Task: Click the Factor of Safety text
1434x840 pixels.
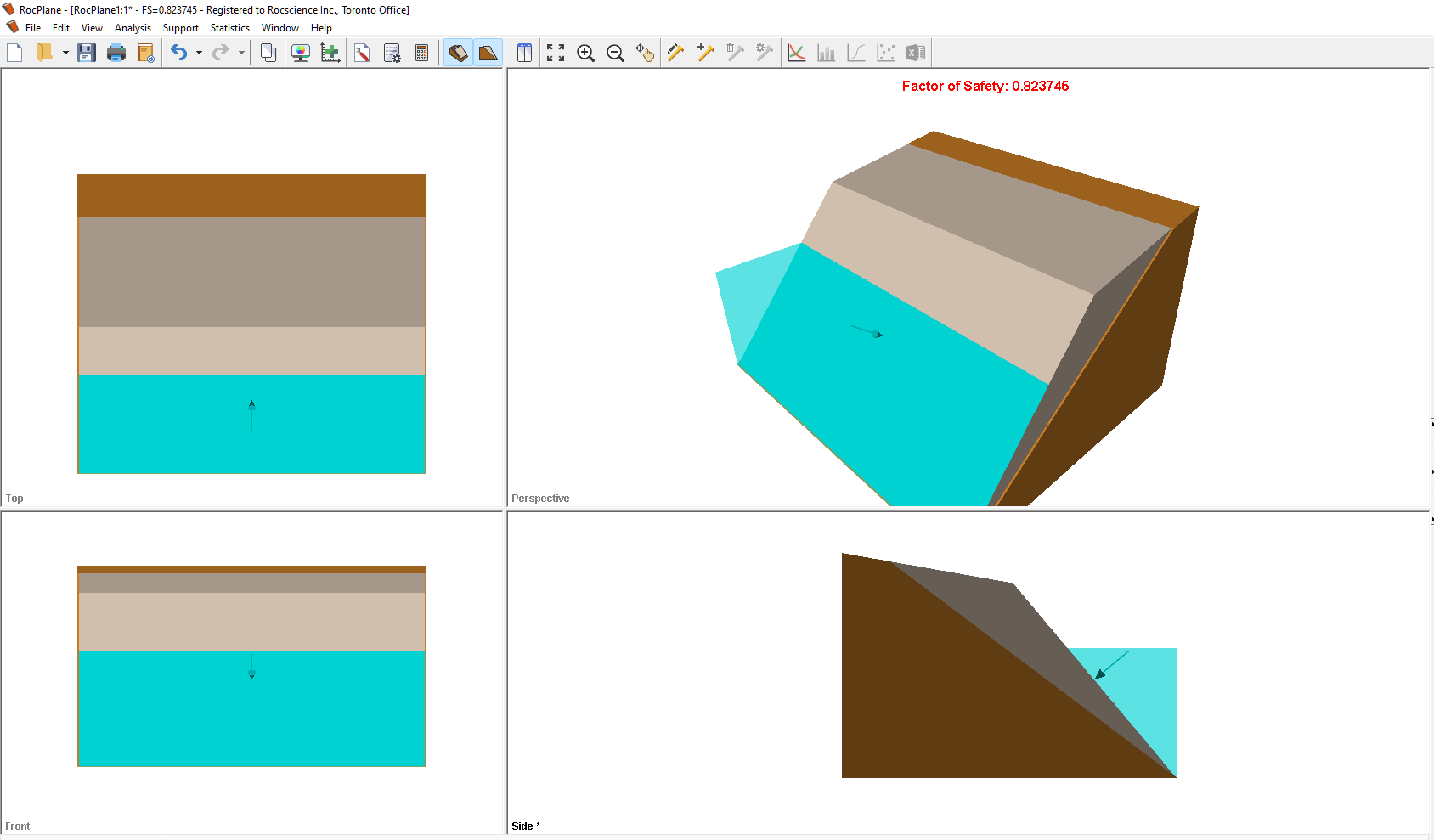Action: point(985,86)
